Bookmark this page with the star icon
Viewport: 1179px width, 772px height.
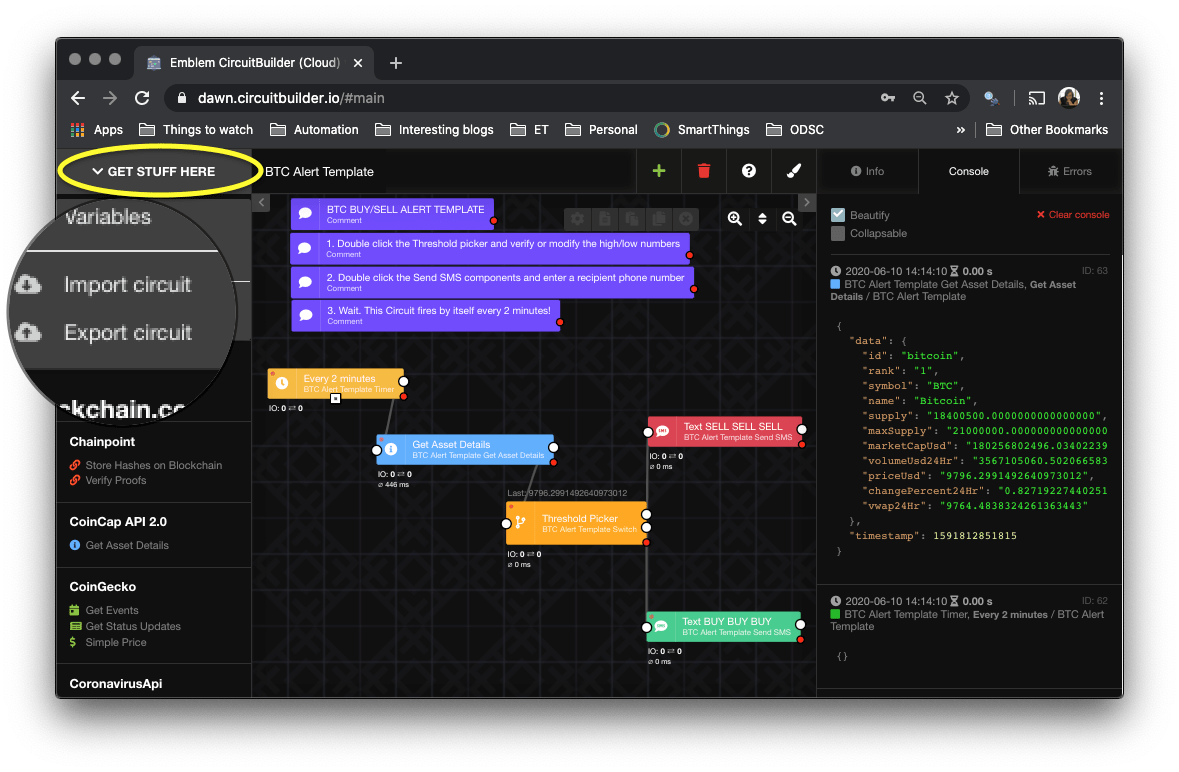click(952, 98)
